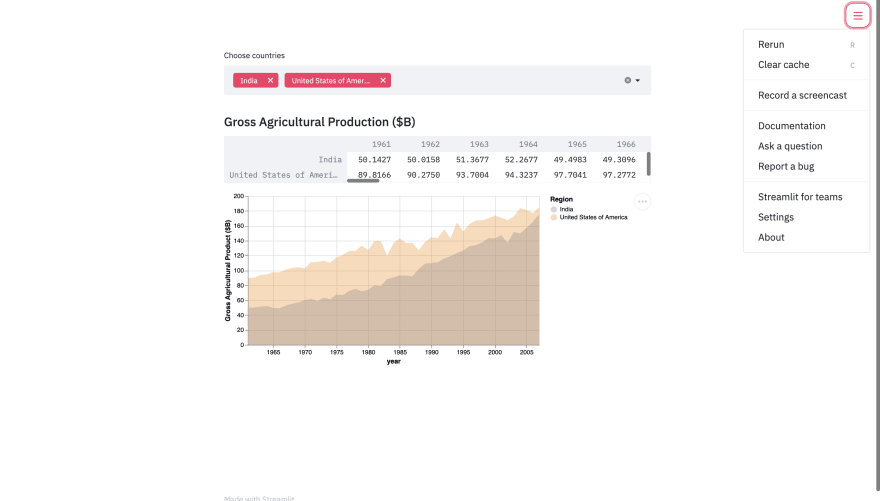The height and width of the screenshot is (501, 880).
Task: Click cell value 52.2677
Action: pos(521,159)
